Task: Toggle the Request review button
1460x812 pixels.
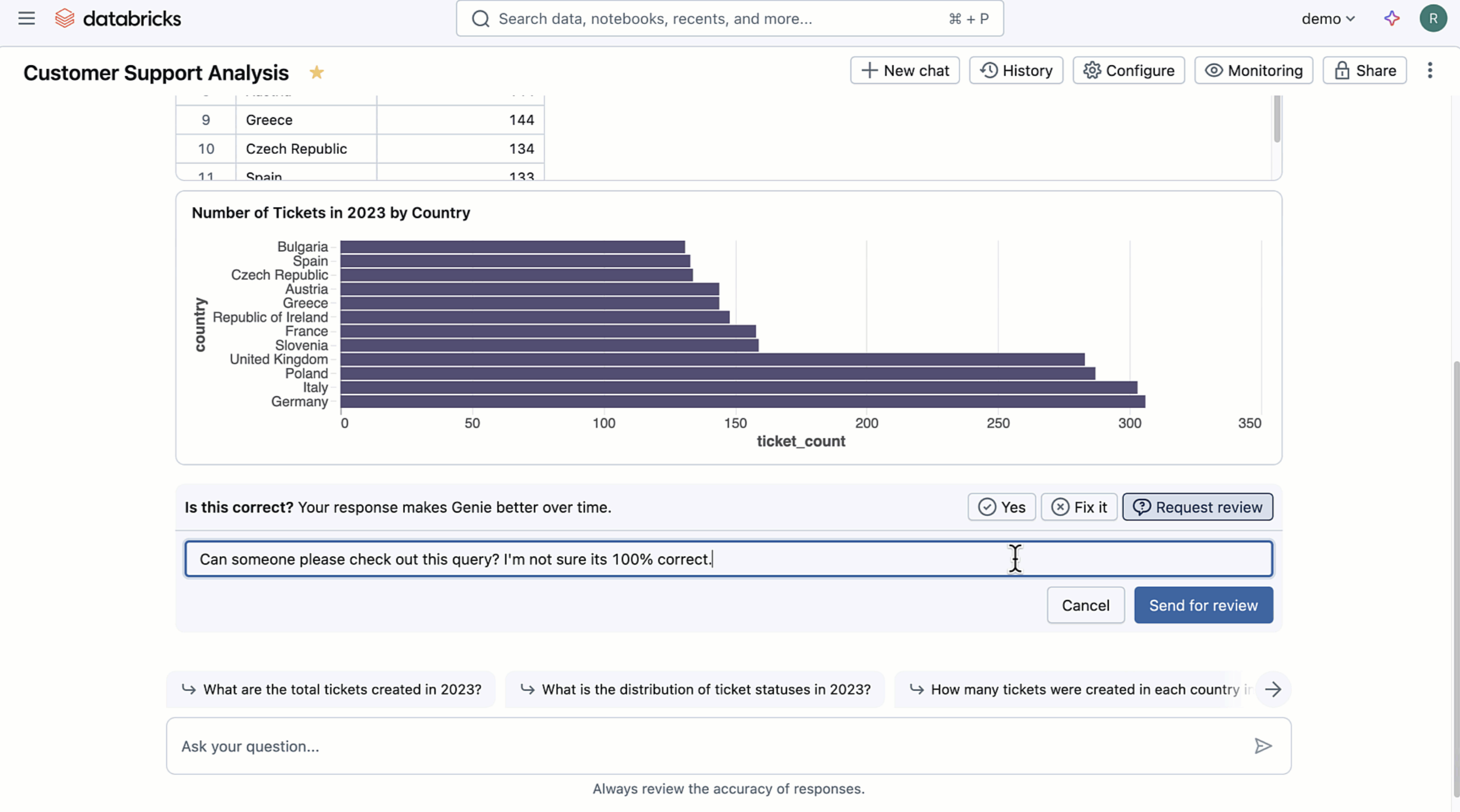Action: pos(1197,507)
